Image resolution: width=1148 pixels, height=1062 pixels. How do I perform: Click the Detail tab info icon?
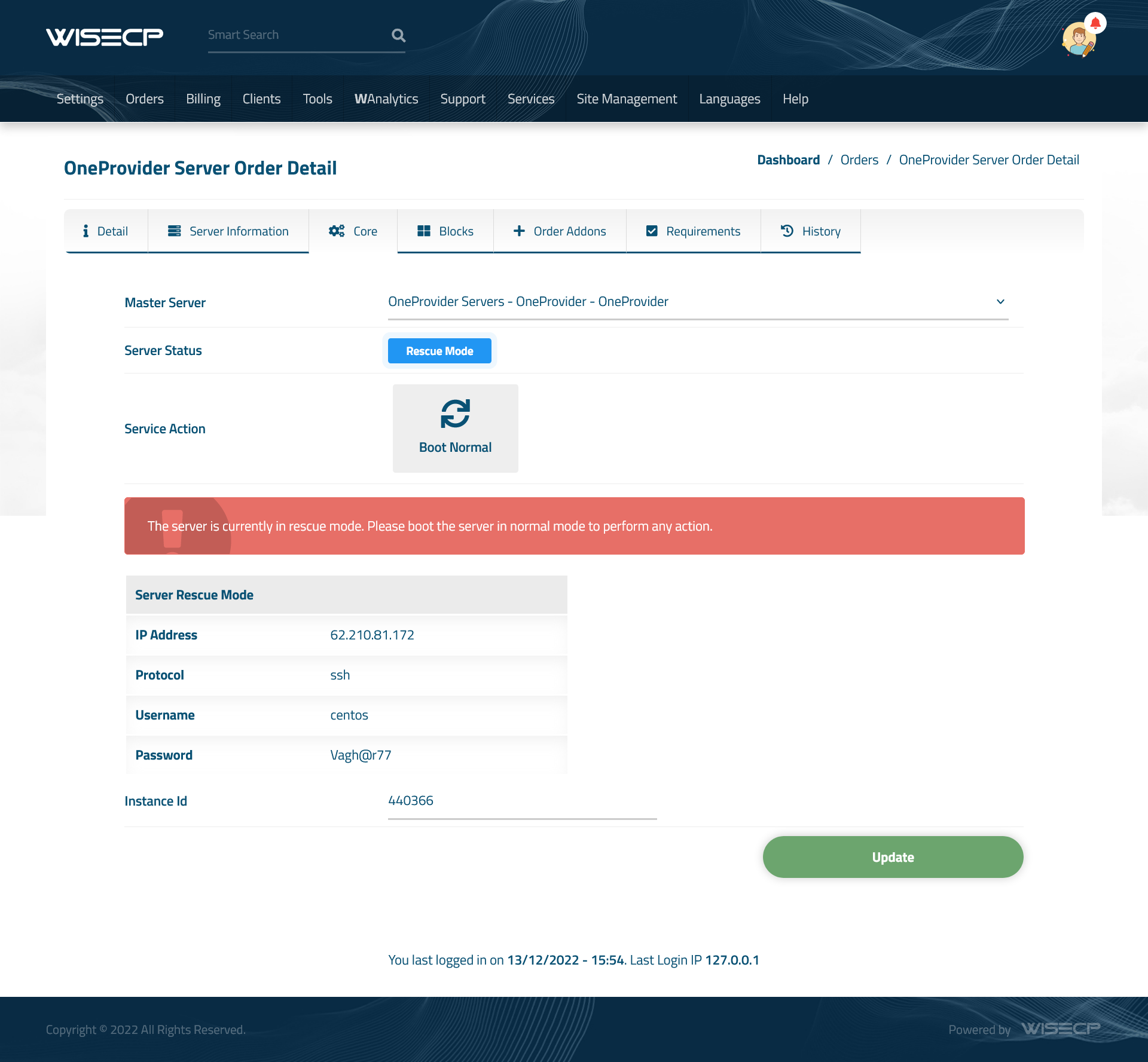tap(86, 231)
